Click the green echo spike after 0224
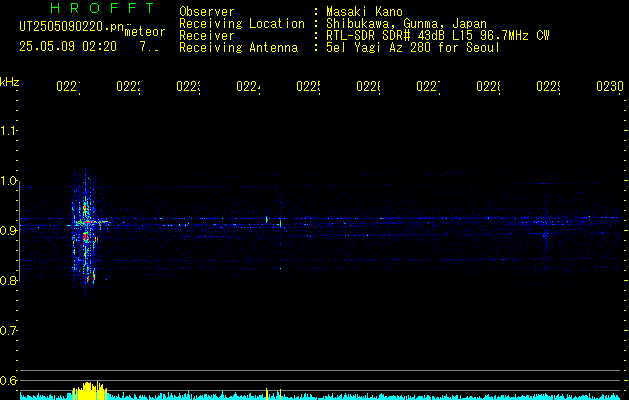 267,219
